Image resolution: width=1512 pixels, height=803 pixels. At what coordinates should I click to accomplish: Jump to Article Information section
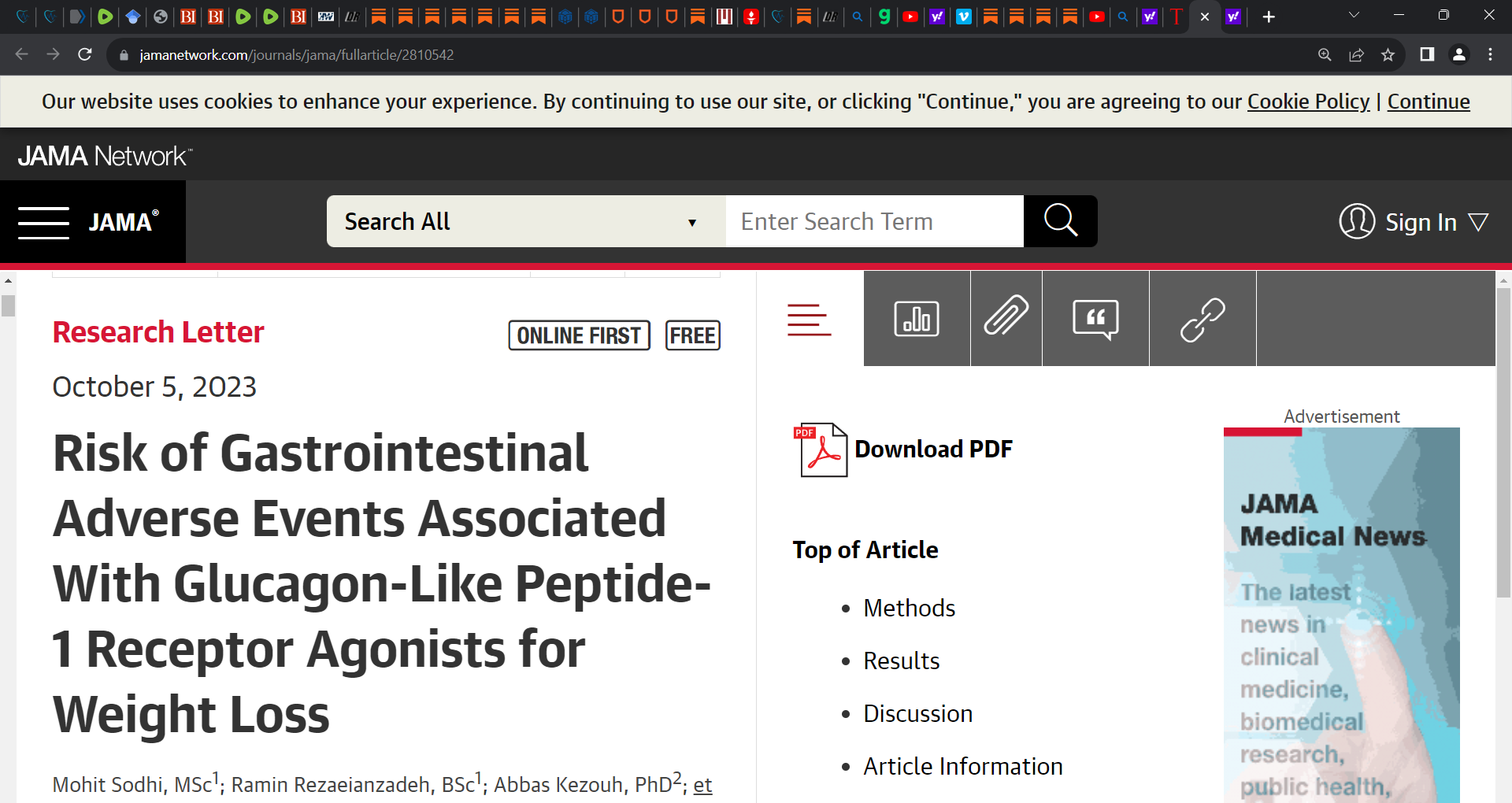pos(963,766)
